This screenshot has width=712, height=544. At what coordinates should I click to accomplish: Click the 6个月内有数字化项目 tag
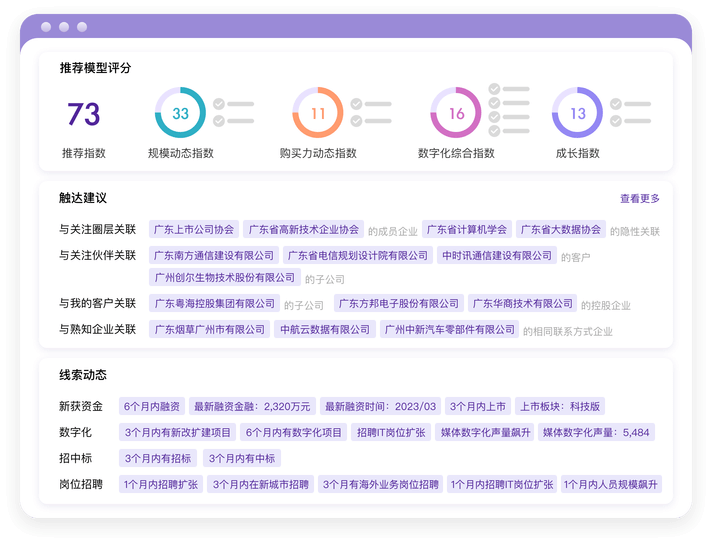(293, 432)
